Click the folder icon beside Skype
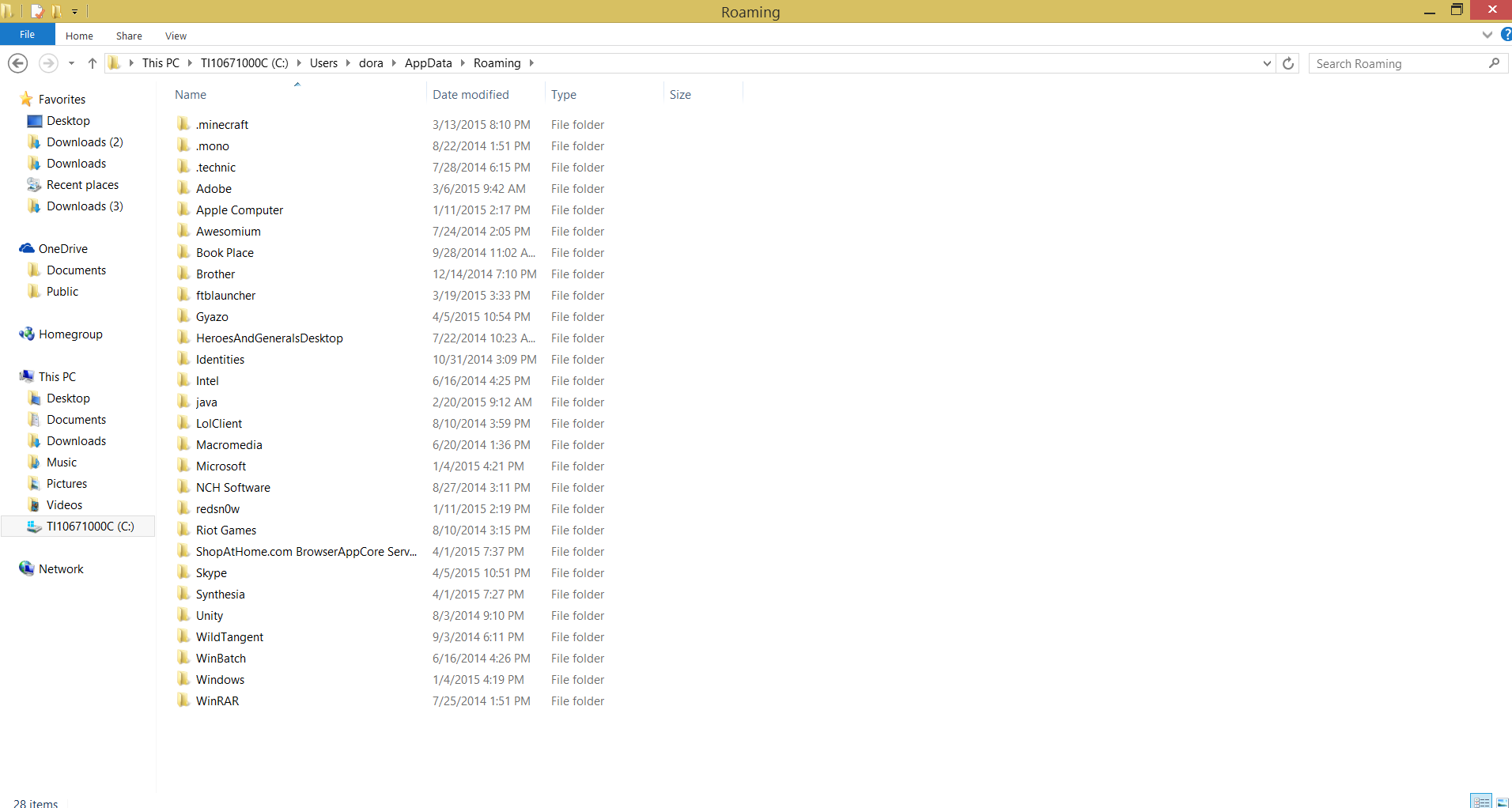The height and width of the screenshot is (808, 1512). (183, 572)
